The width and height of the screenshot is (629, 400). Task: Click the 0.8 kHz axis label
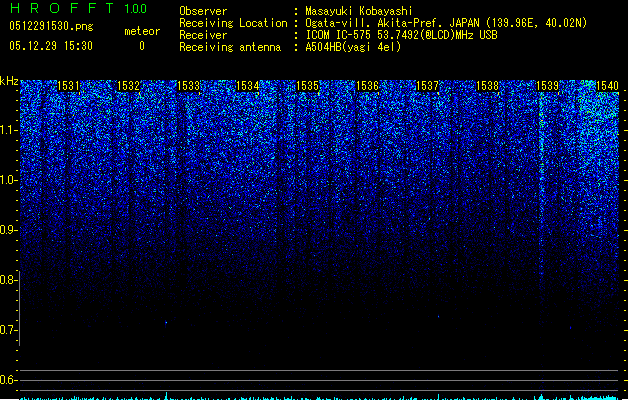pos(8,280)
